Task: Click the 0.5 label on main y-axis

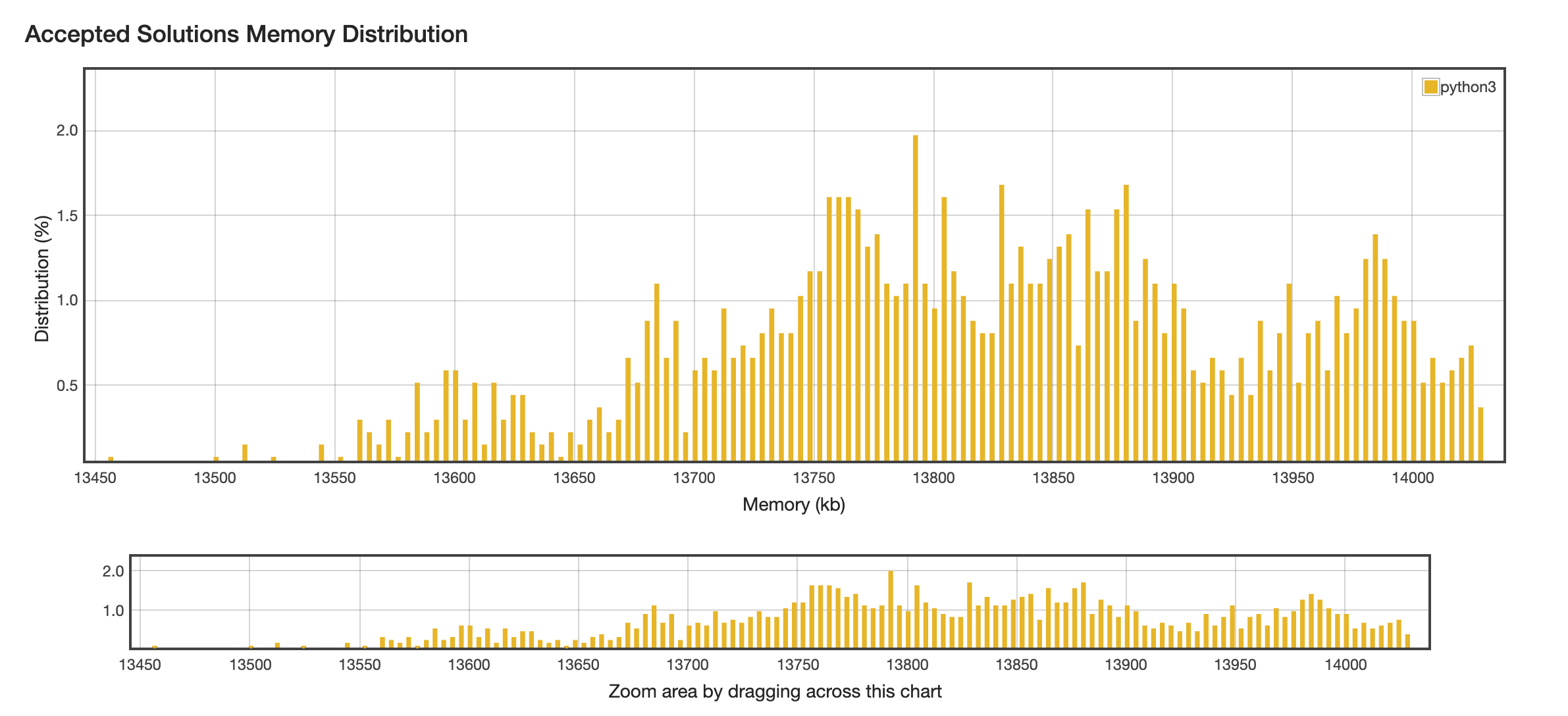Action: 66,386
